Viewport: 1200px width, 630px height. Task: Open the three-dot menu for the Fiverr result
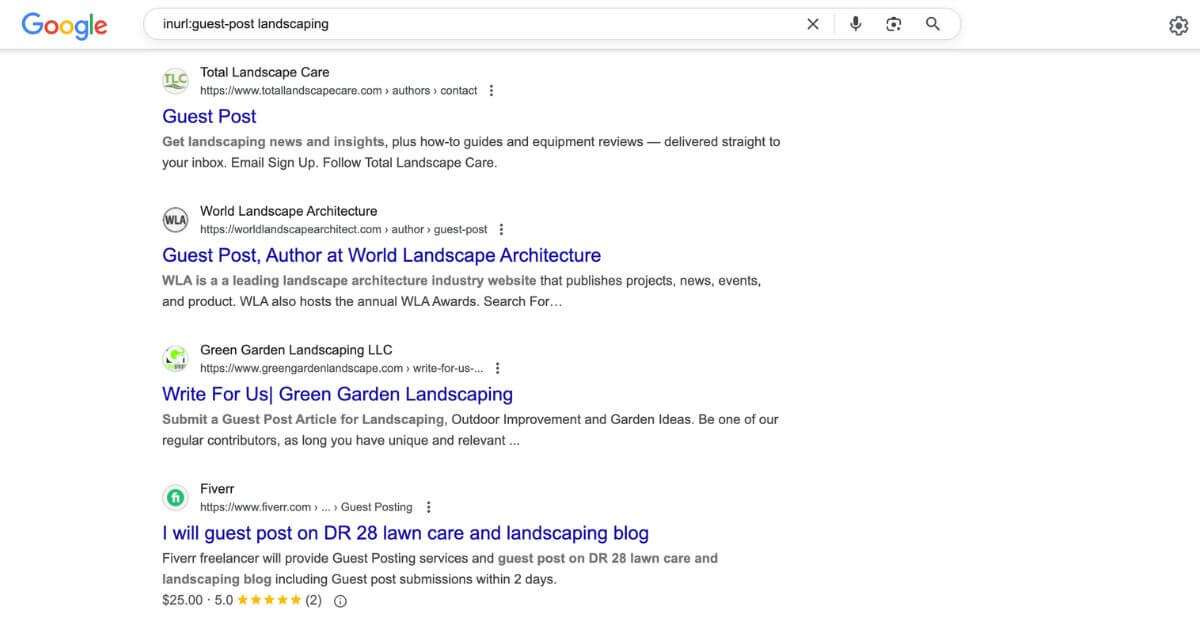tap(428, 506)
